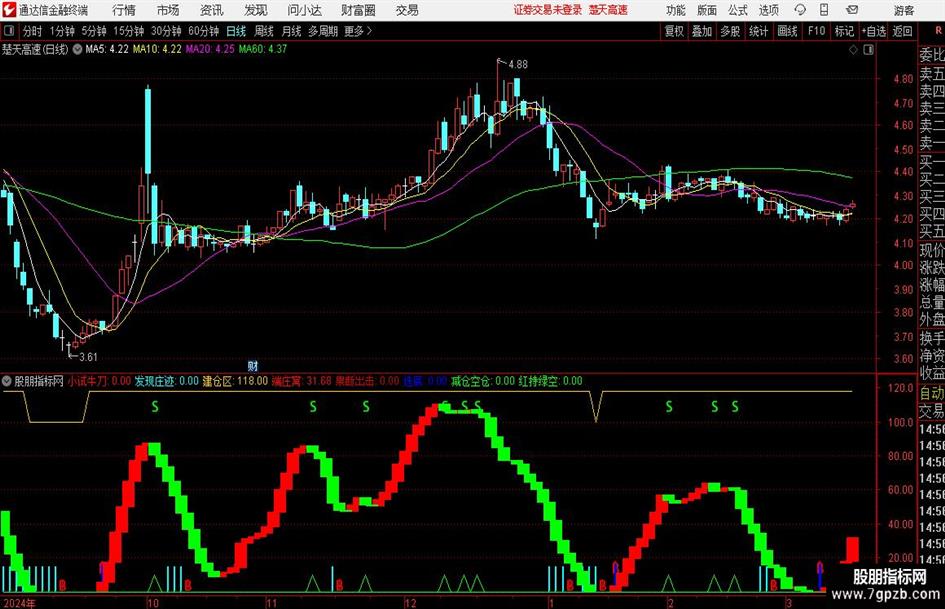Click the MA5: 4.22 indicator value
The height and width of the screenshot is (609, 945).
click(x=107, y=49)
